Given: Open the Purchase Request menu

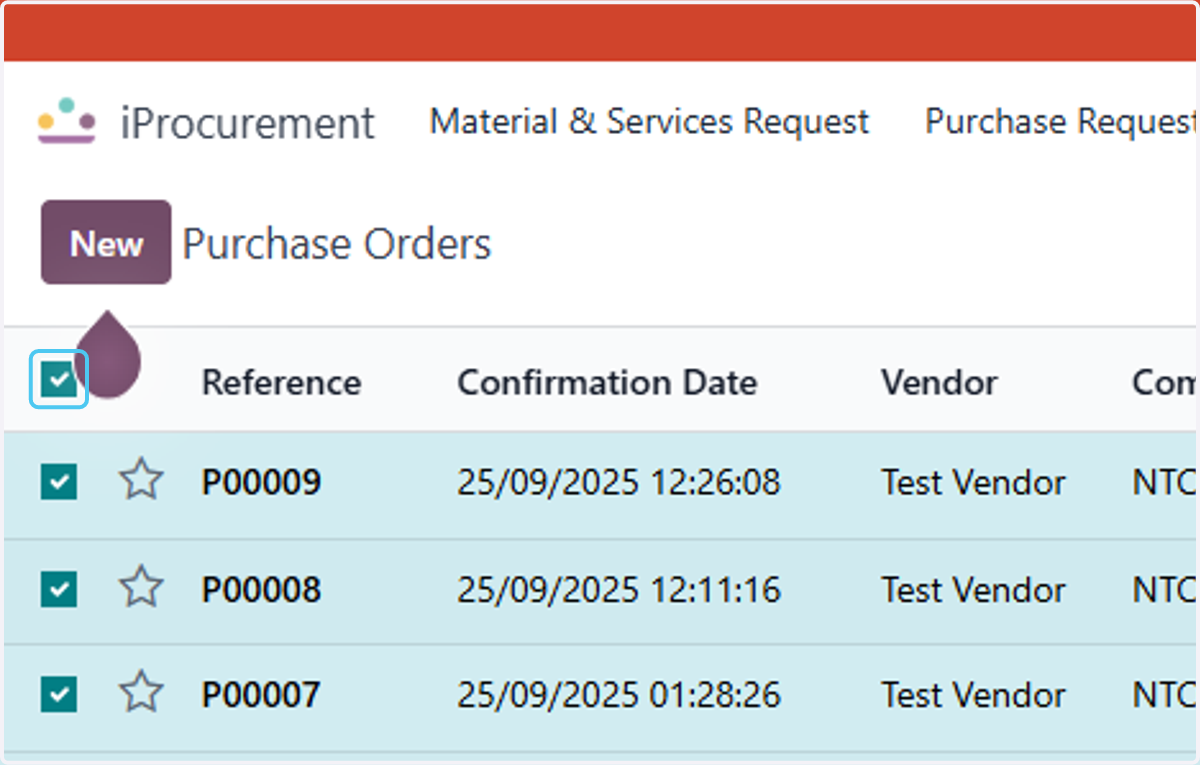Looking at the screenshot, I should pyautogui.click(x=1061, y=122).
